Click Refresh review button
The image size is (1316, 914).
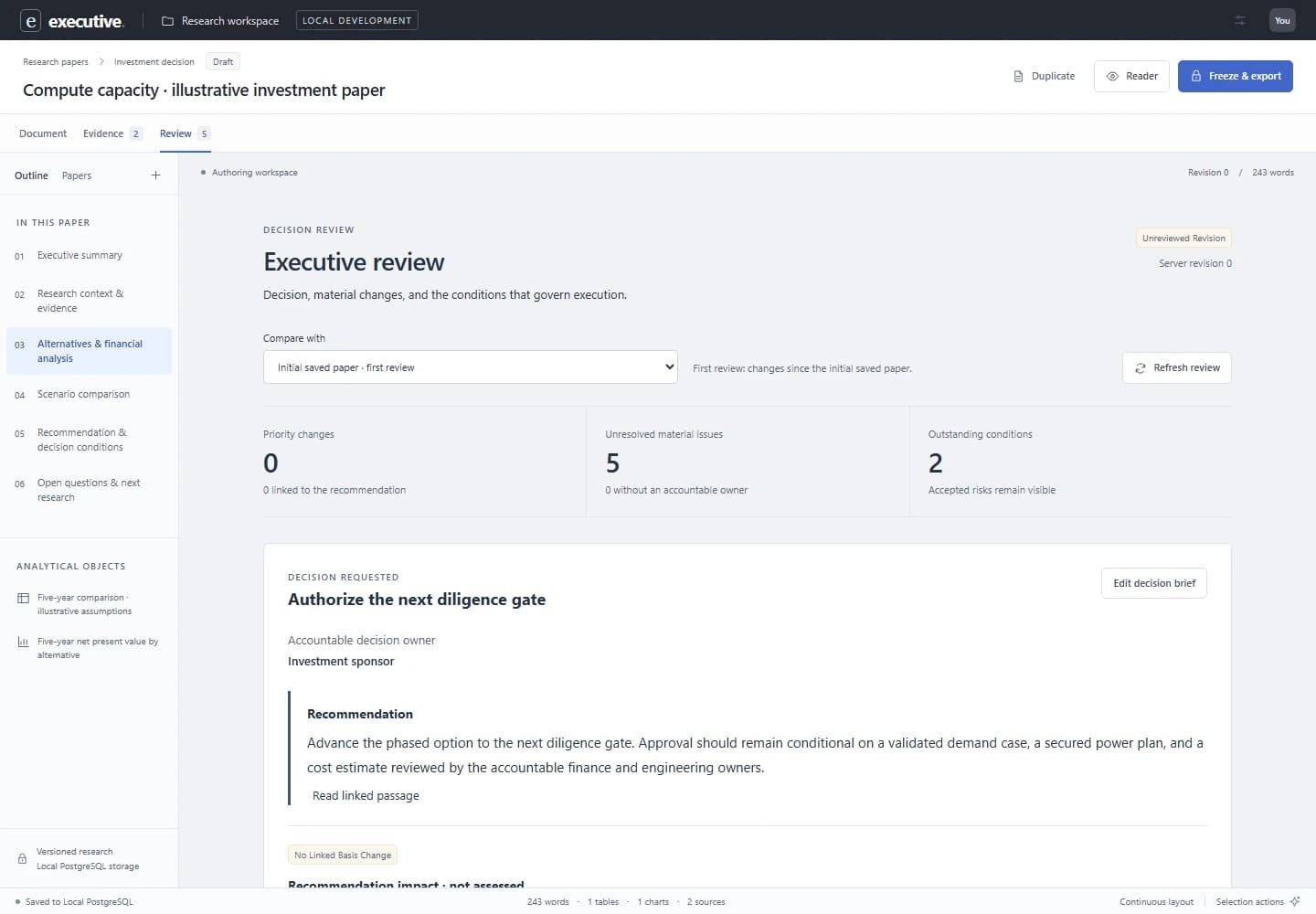click(1177, 367)
